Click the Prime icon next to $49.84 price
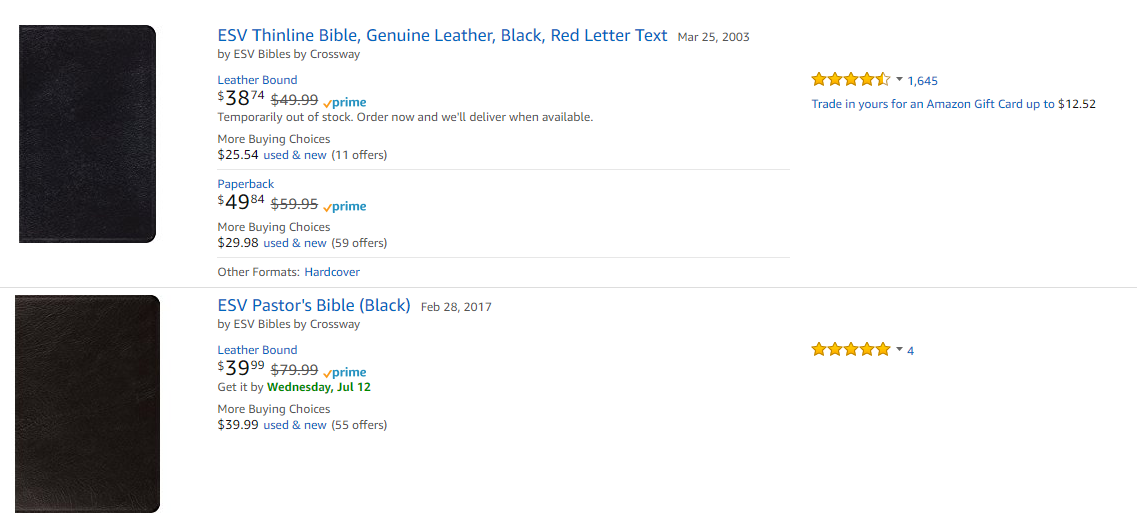The image size is (1137, 519). click(345, 206)
